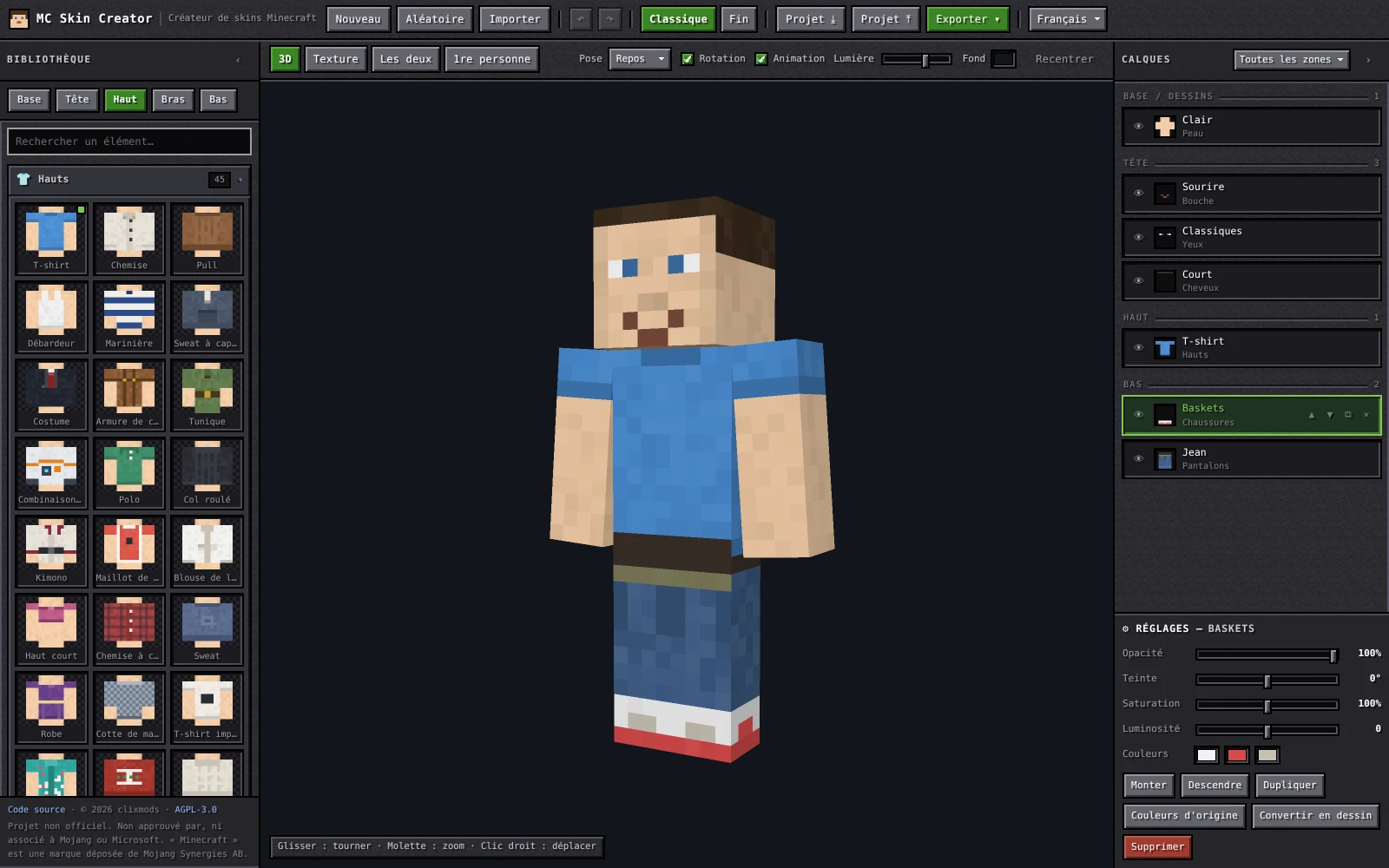The image size is (1389, 868).
Task: Click the MC Skin Creator logo icon
Action: pyautogui.click(x=18, y=18)
